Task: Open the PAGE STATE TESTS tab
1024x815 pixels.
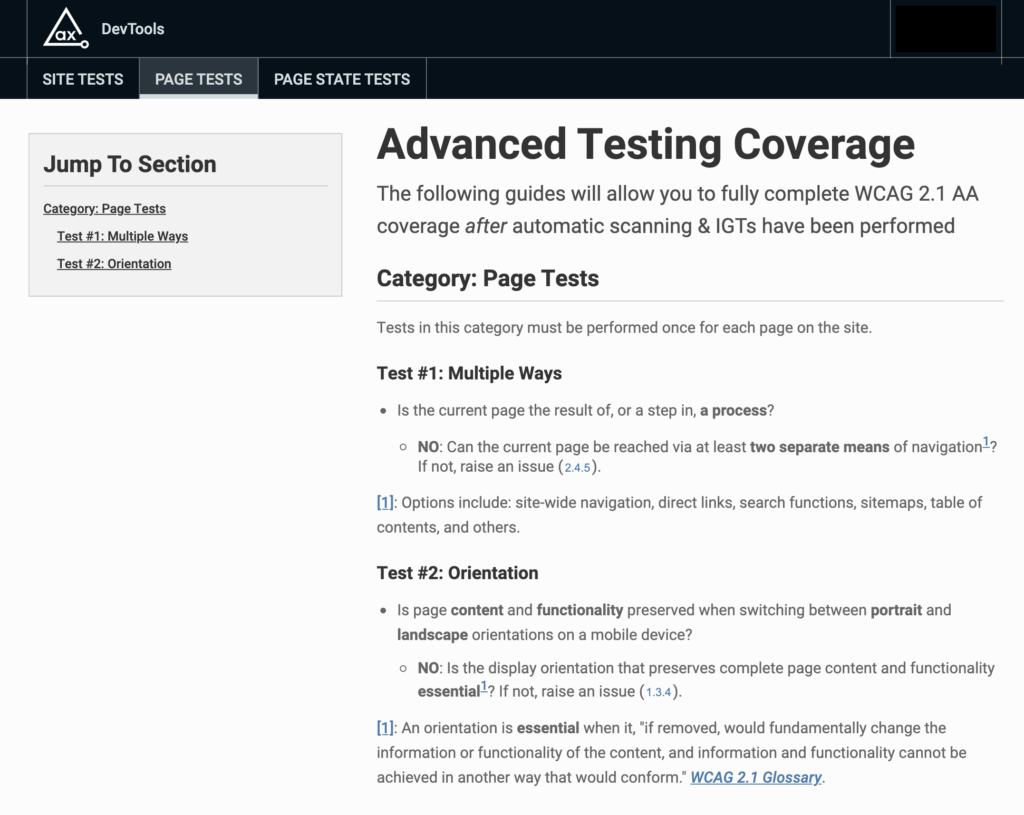Action: click(x=341, y=78)
